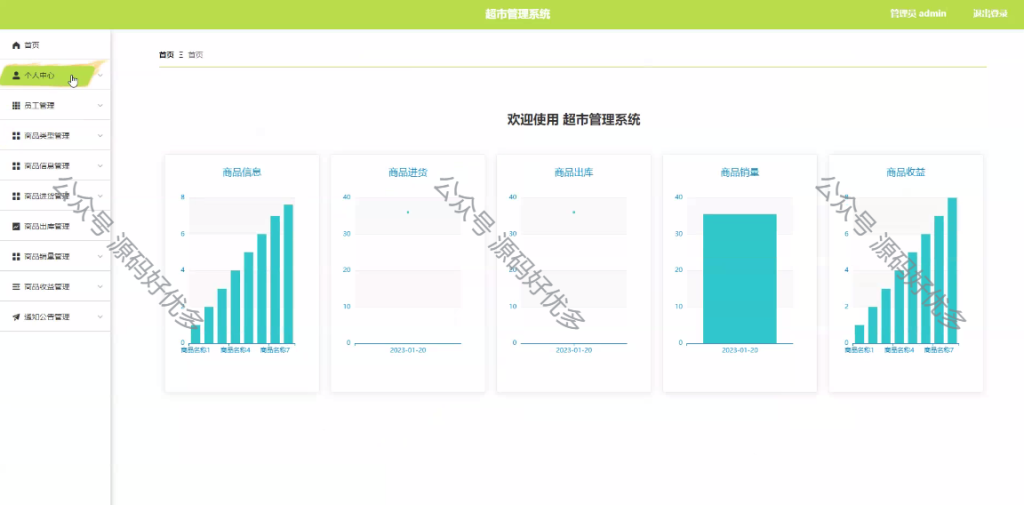This screenshot has width=1024, height=505.
Task: Click the grey 首页 breadcrumb text
Action: 195,55
